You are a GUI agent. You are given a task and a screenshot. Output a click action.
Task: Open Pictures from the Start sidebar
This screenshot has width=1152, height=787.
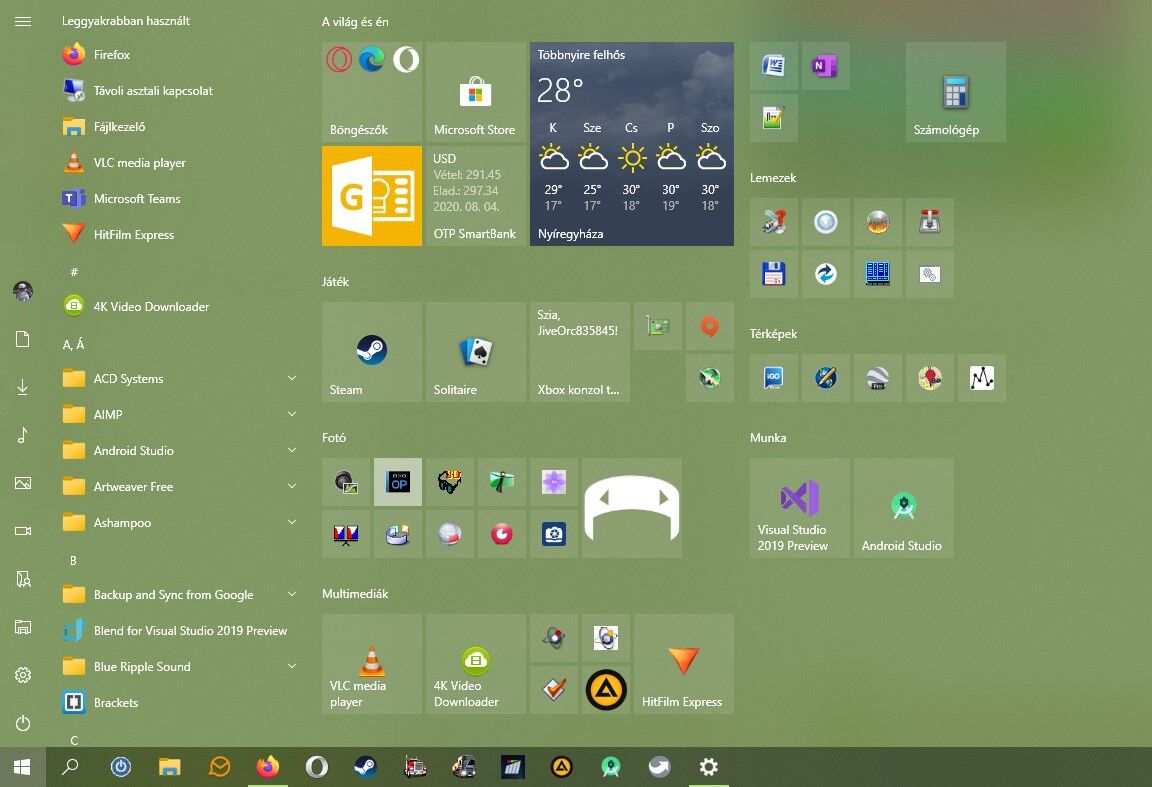coord(23,483)
